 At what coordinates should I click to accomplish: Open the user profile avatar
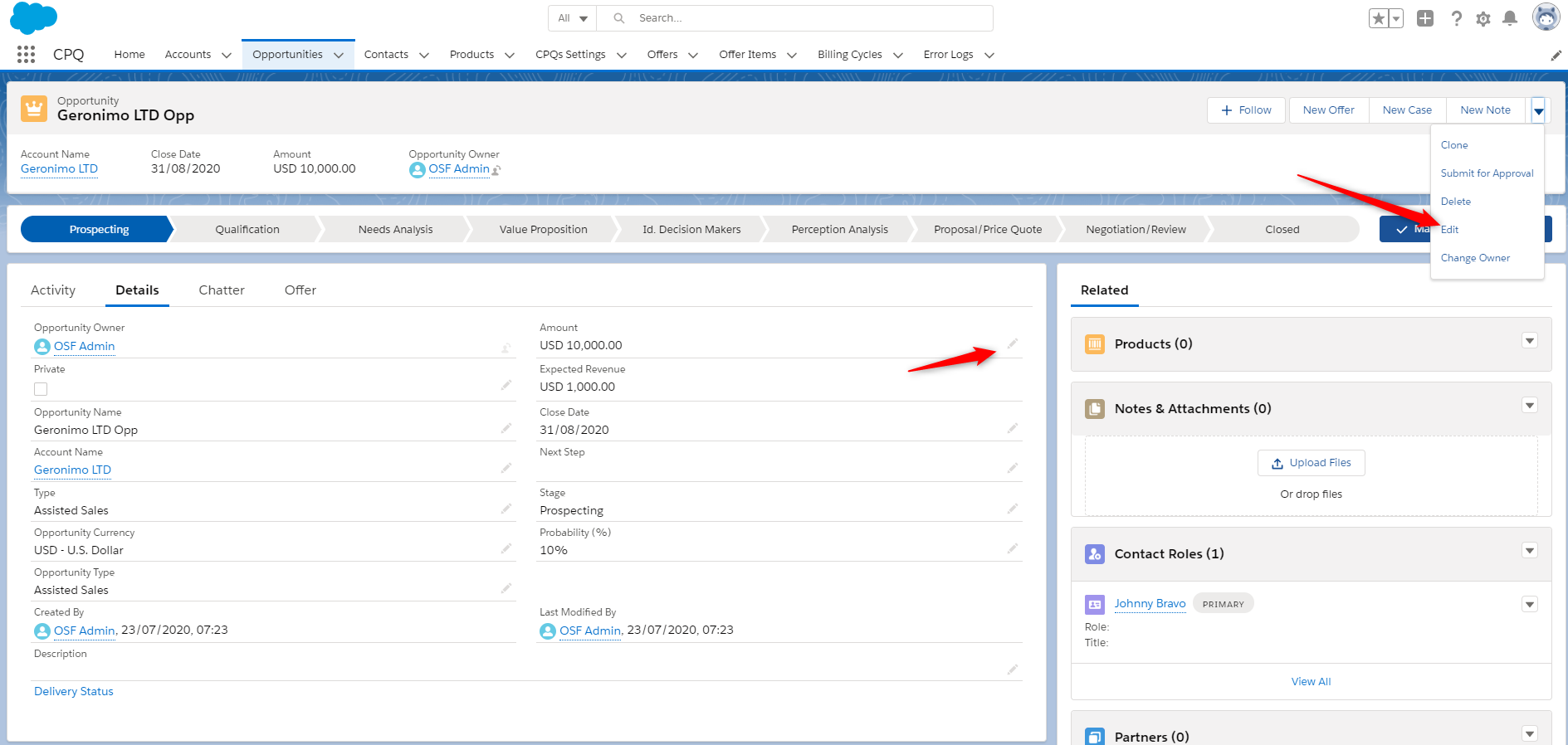pos(1546,17)
